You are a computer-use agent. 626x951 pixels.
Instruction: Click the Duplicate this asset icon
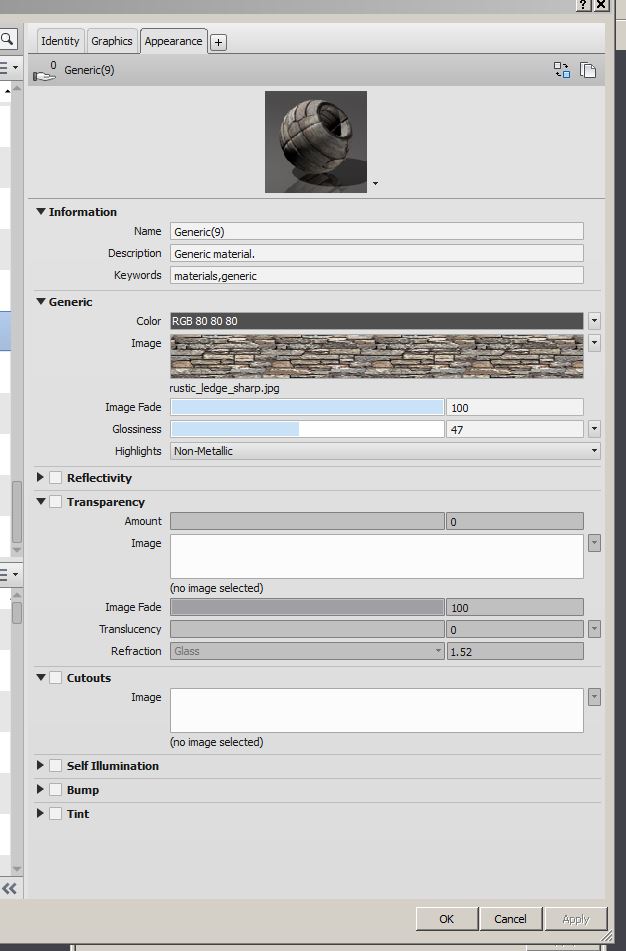589,70
